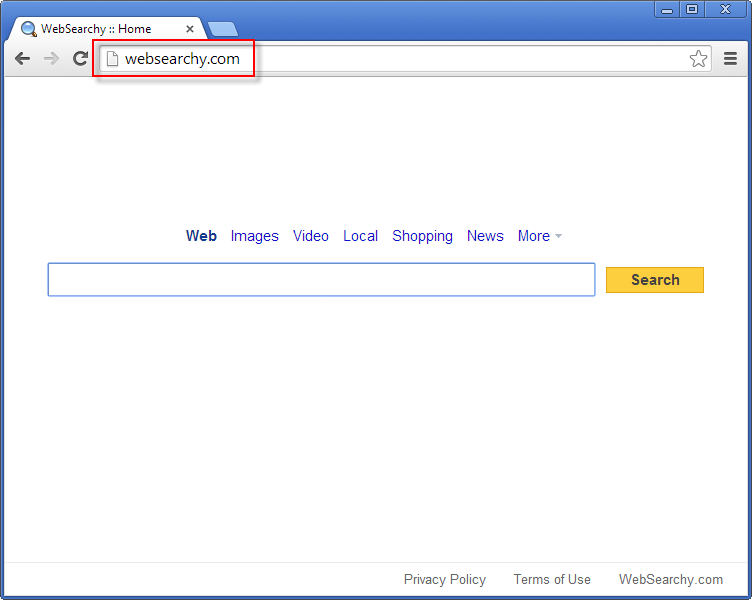Switch to Images search
Image resolution: width=752 pixels, height=600 pixels.
254,236
